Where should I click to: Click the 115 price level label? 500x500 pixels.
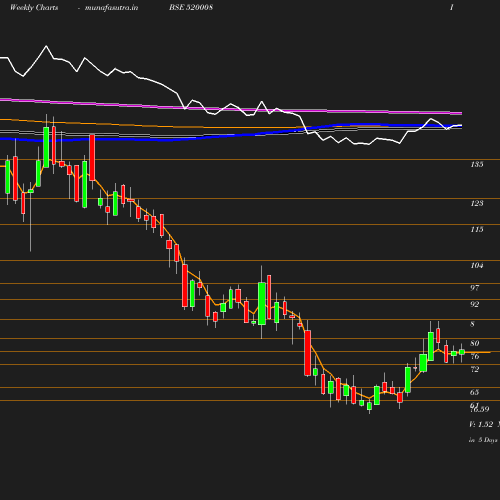(x=477, y=229)
